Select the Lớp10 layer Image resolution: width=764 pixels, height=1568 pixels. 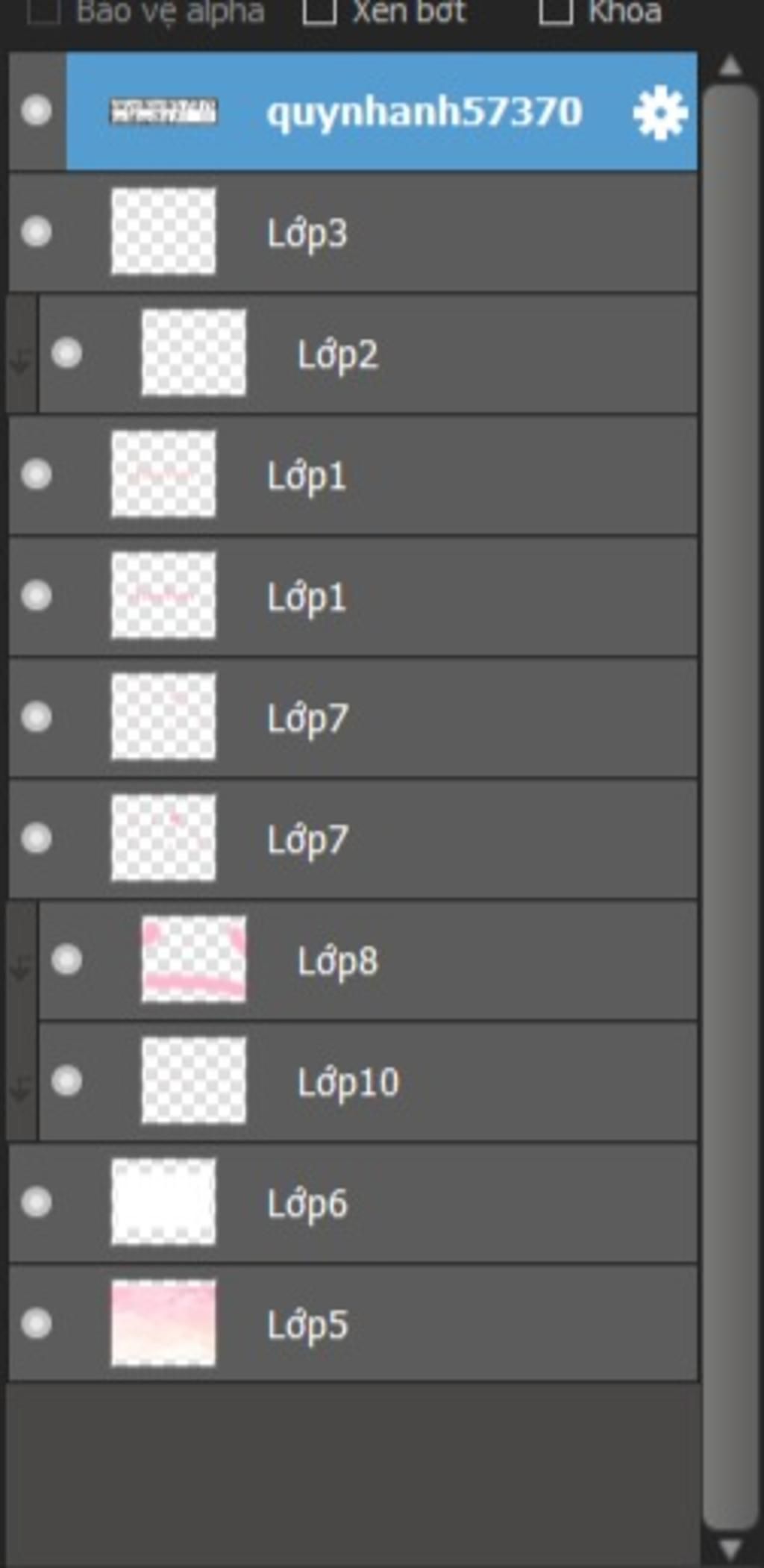[368, 1081]
